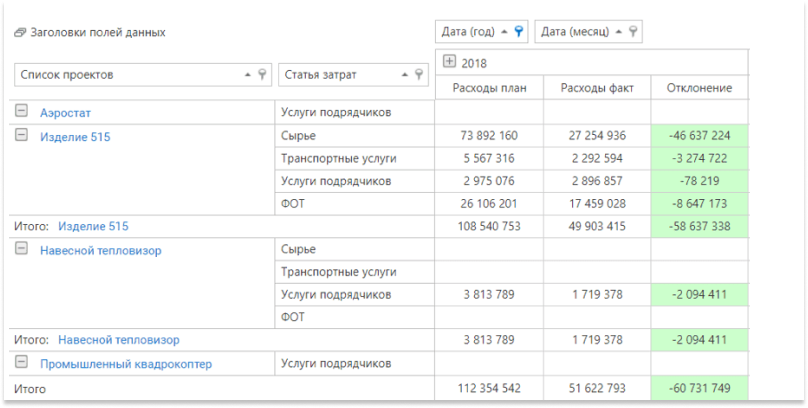Open filter for Статья затрат field
Image resolution: width=808 pixels, height=408 pixels.
pos(420,75)
